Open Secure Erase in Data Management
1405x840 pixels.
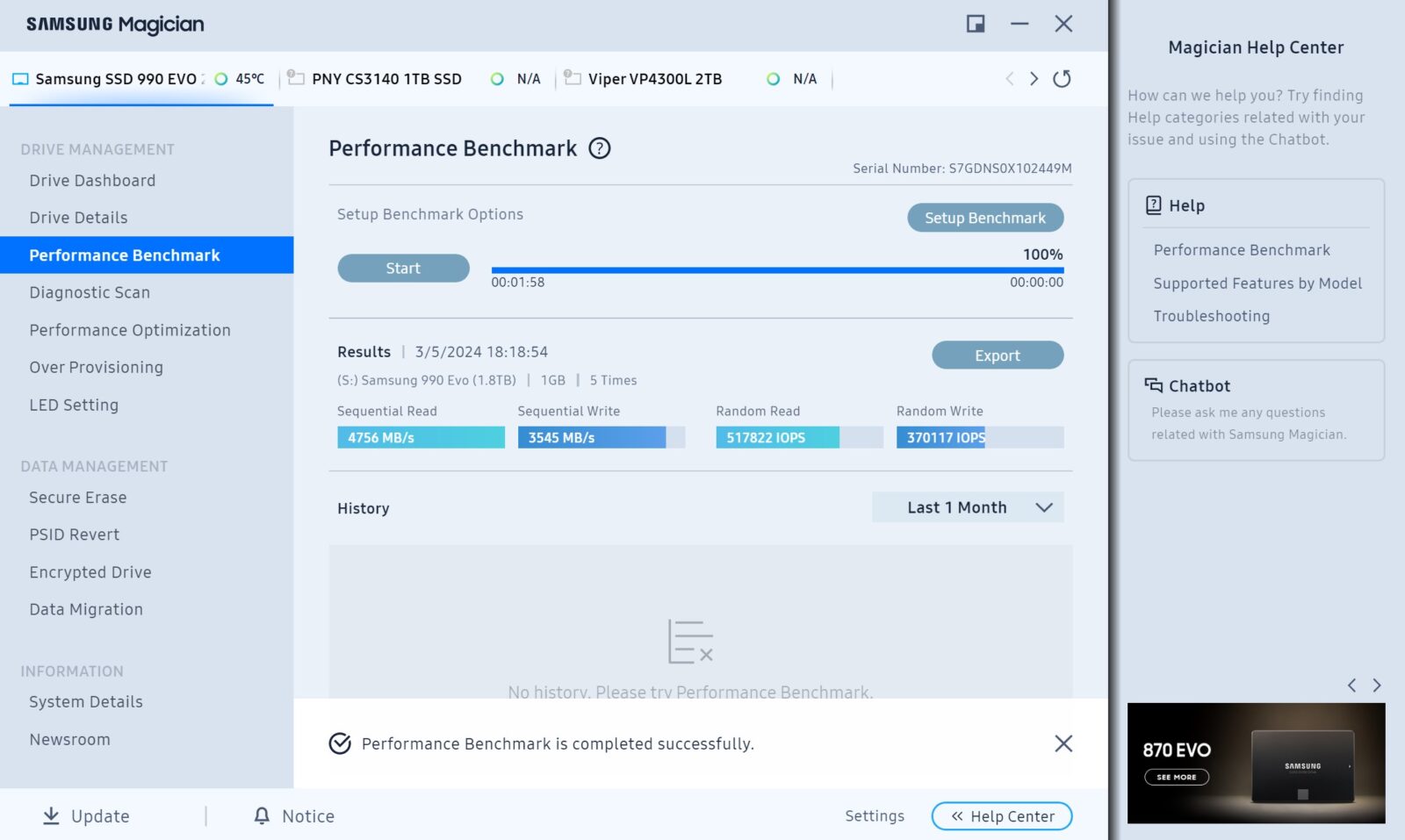(78, 498)
